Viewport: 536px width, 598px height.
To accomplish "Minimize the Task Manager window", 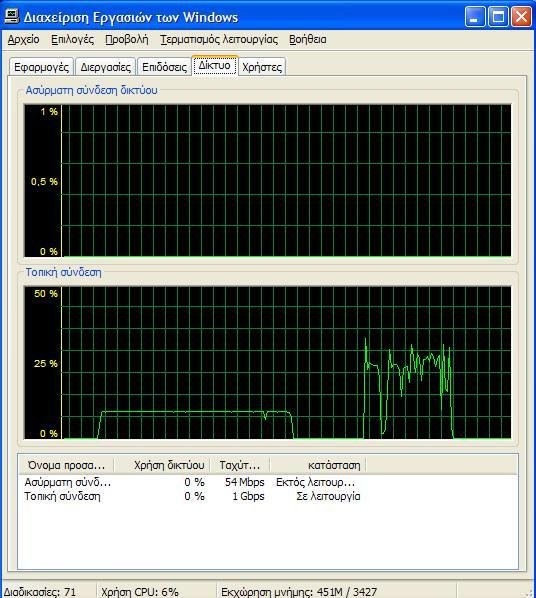I will pos(475,16).
